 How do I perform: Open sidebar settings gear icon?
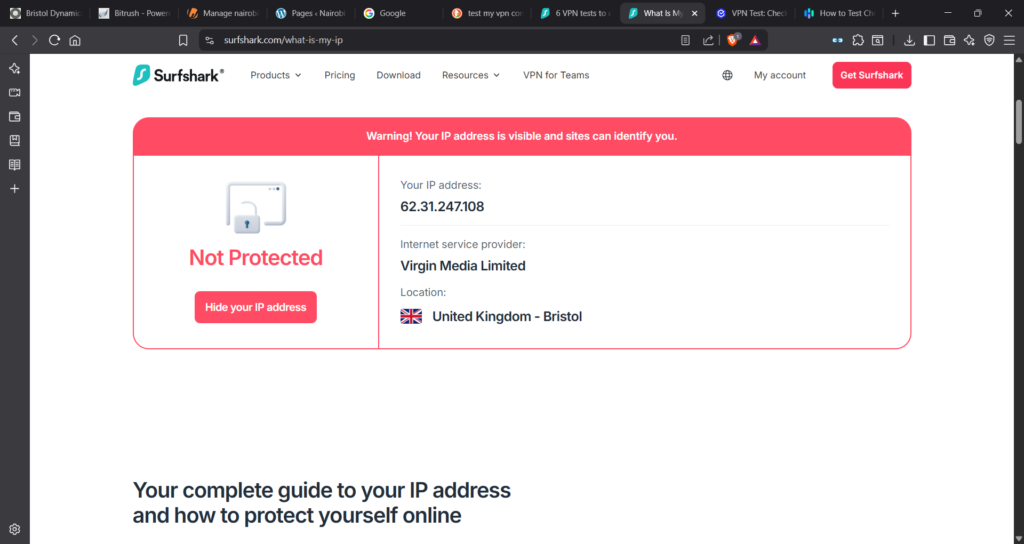[15, 529]
